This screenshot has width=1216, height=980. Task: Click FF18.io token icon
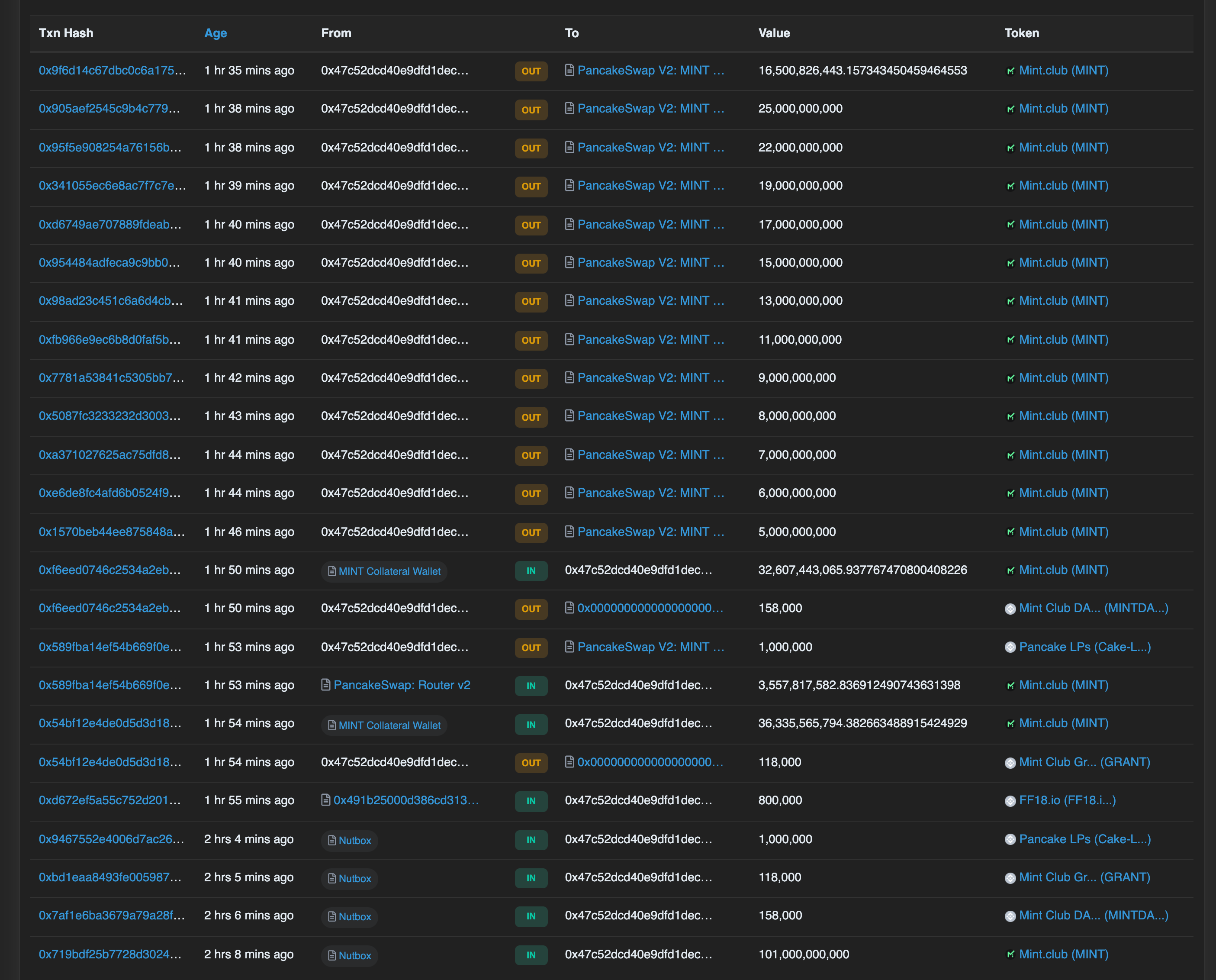1010,800
